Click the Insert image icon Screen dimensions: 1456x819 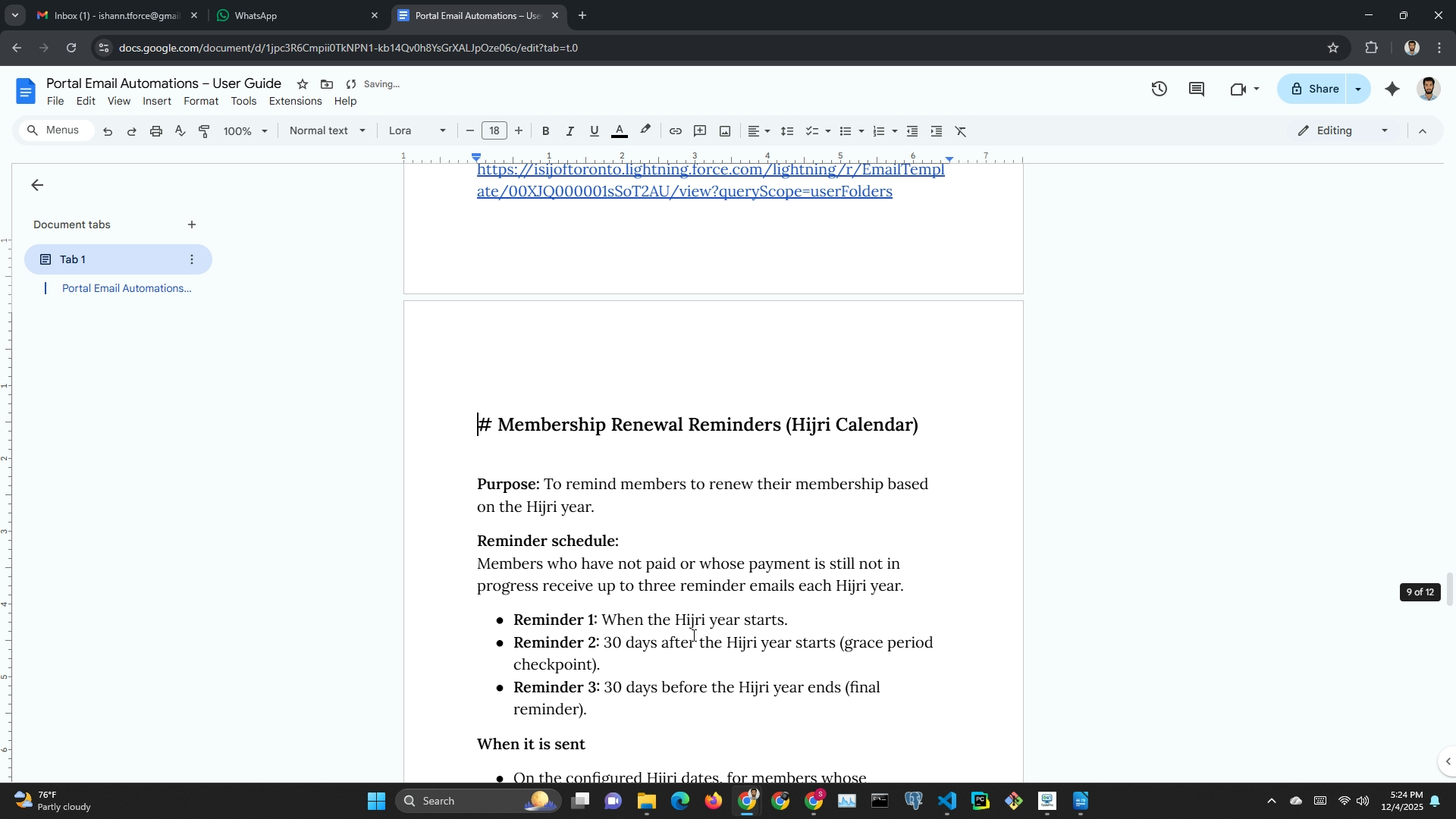[725, 131]
